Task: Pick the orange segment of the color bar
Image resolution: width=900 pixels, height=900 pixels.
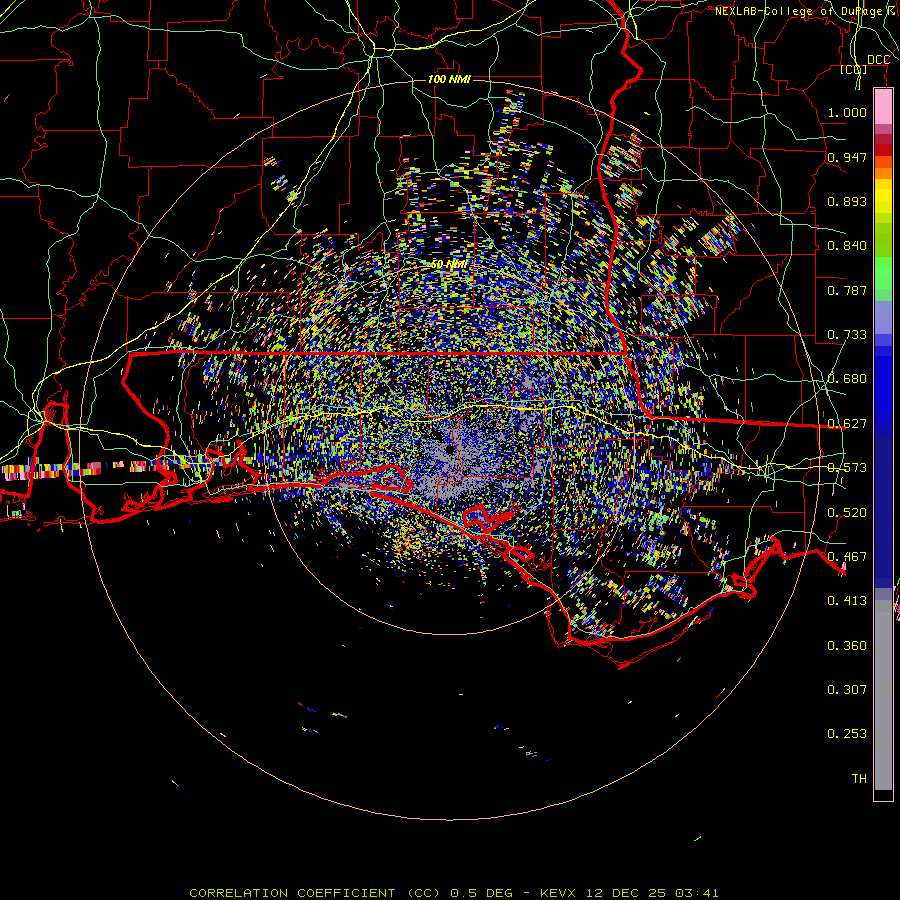Action: coord(883,173)
